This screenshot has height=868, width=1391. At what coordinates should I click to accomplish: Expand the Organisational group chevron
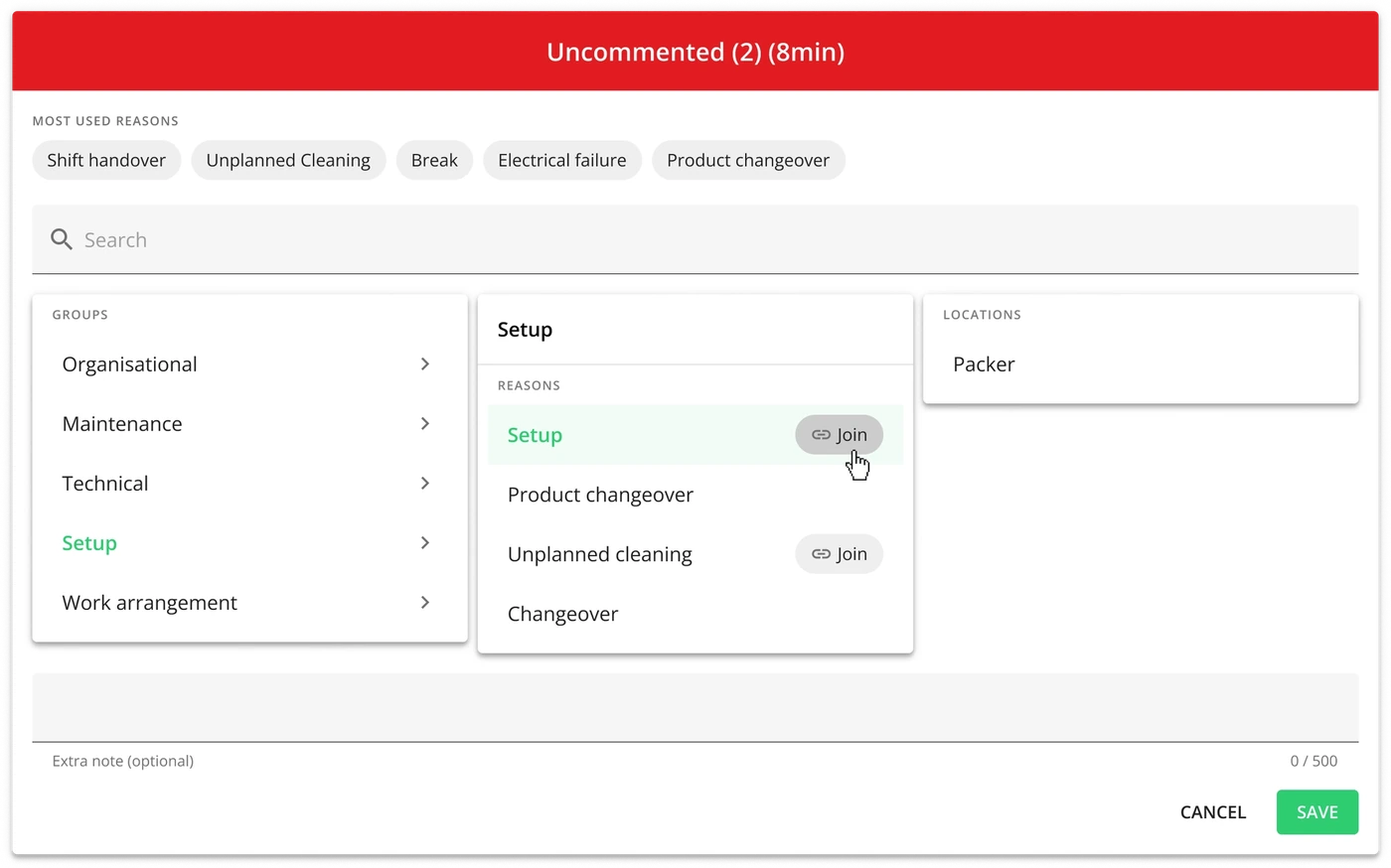425,364
